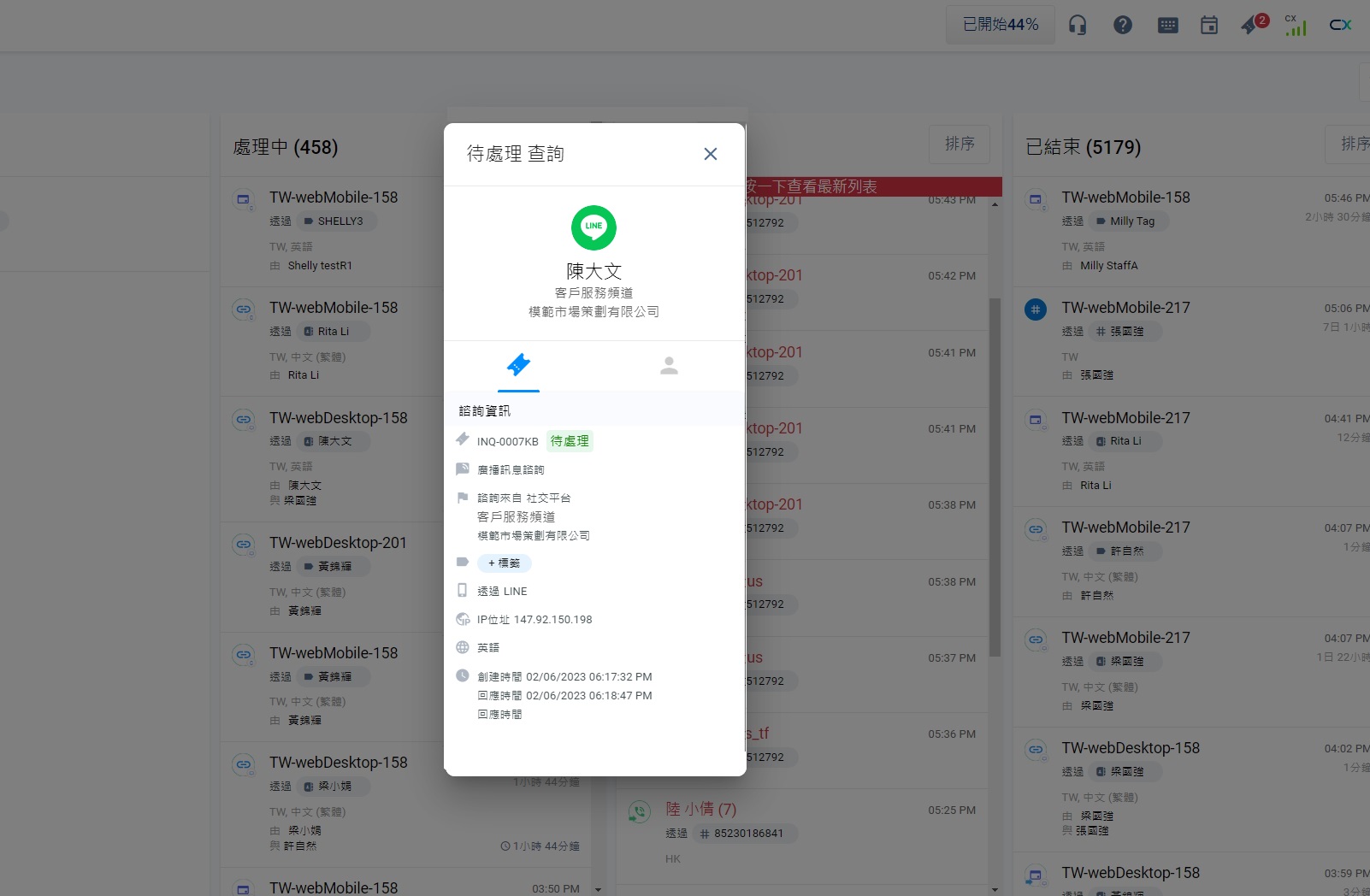The height and width of the screenshot is (896, 1370).
Task: Click channel icon of 已結束 Rita Li card
Action: click(x=1036, y=419)
